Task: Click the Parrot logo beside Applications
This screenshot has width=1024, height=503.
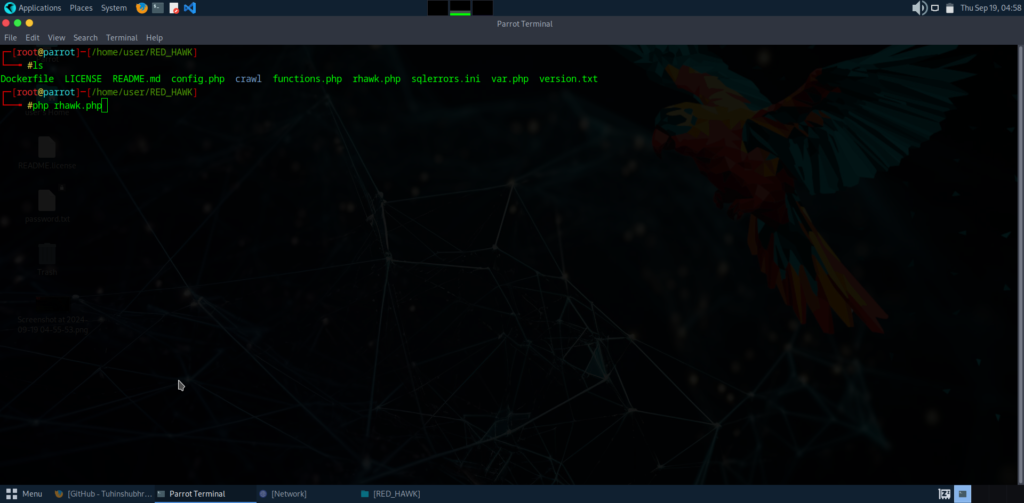Action: [x=10, y=8]
